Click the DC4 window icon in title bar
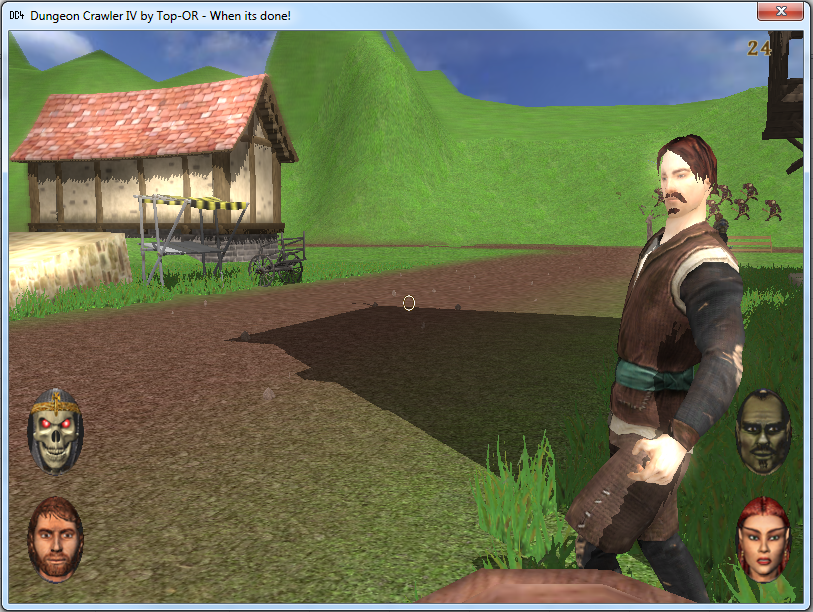The height and width of the screenshot is (612, 813). click(16, 15)
